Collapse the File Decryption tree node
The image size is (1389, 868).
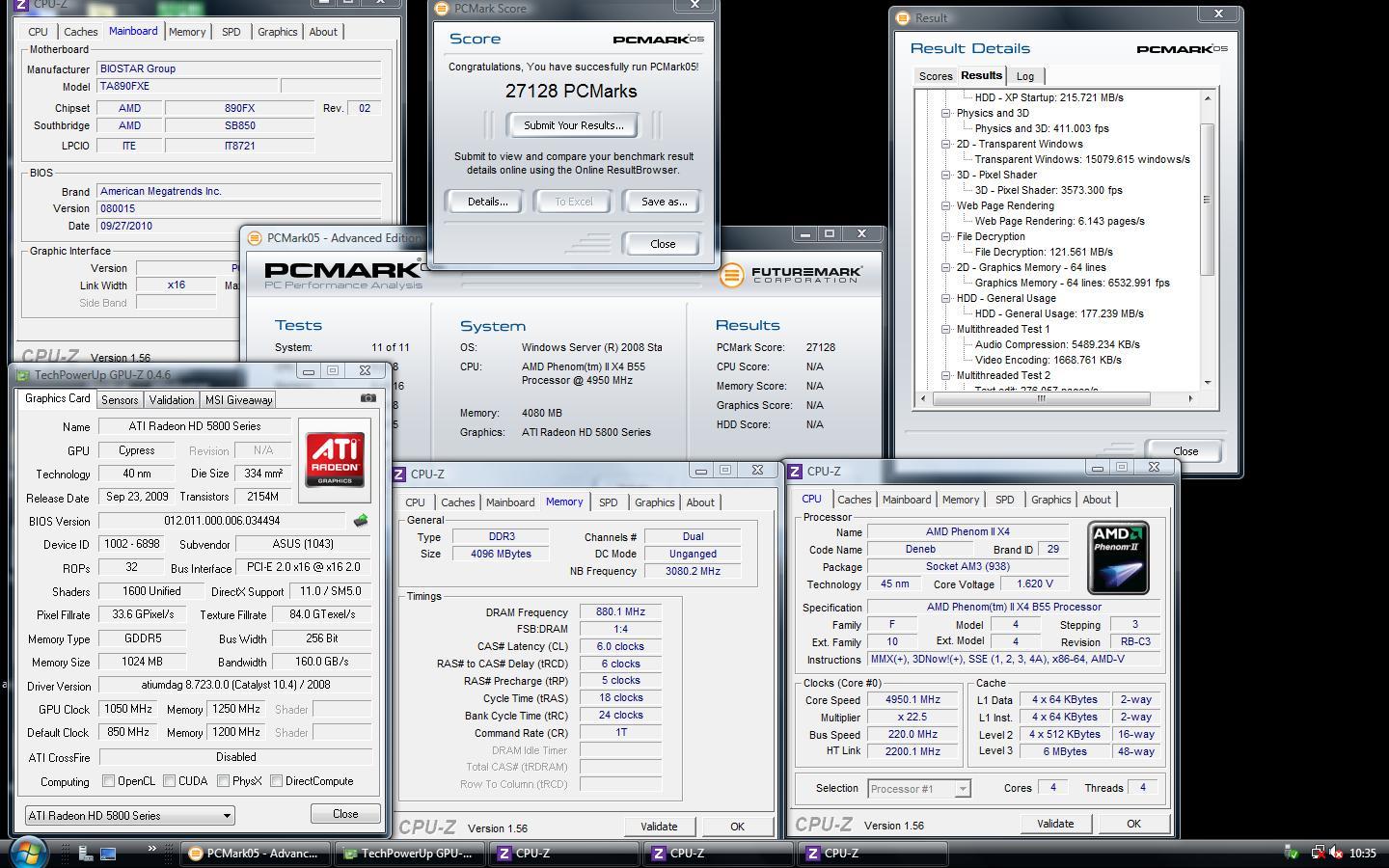click(946, 236)
